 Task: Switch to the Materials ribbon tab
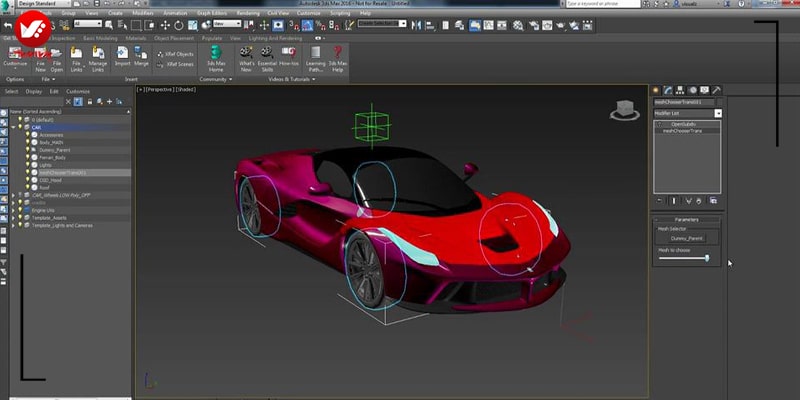tap(136, 38)
